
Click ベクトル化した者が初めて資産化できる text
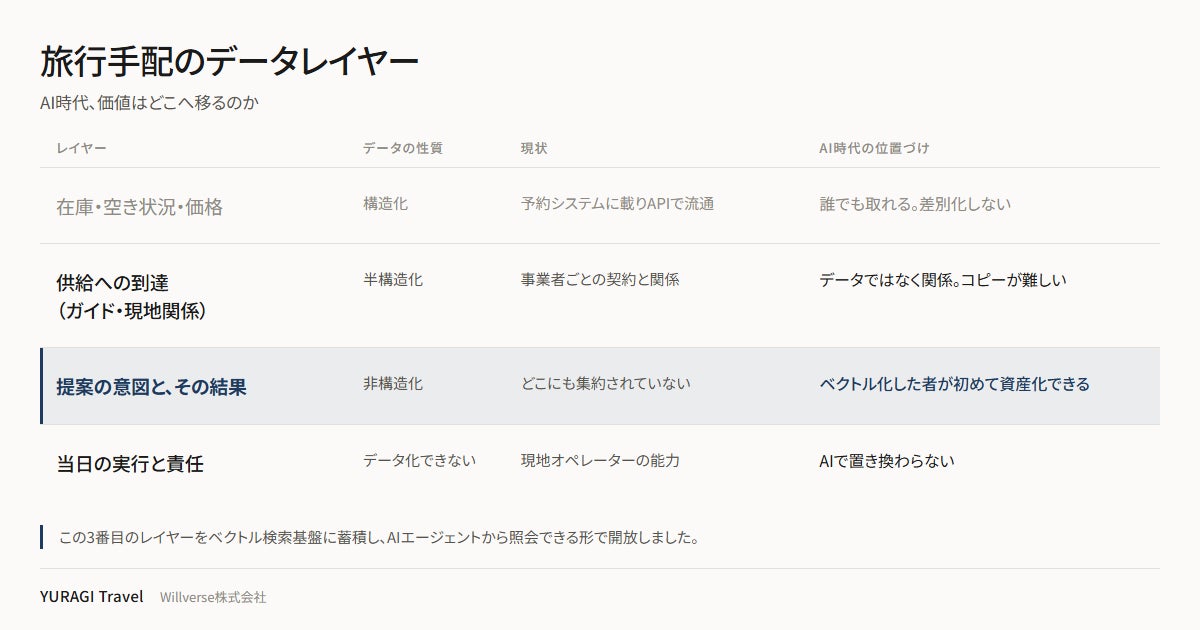coord(954,383)
